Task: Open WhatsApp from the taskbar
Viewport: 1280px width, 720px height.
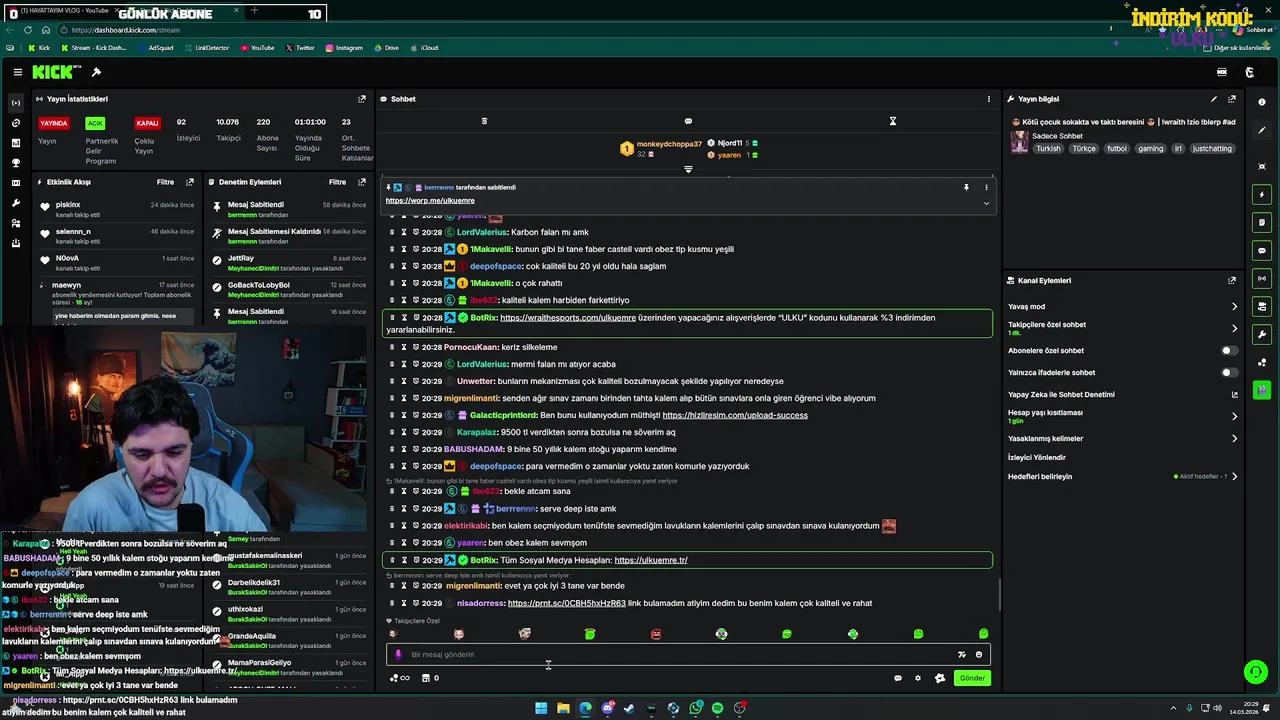Action: (x=695, y=708)
